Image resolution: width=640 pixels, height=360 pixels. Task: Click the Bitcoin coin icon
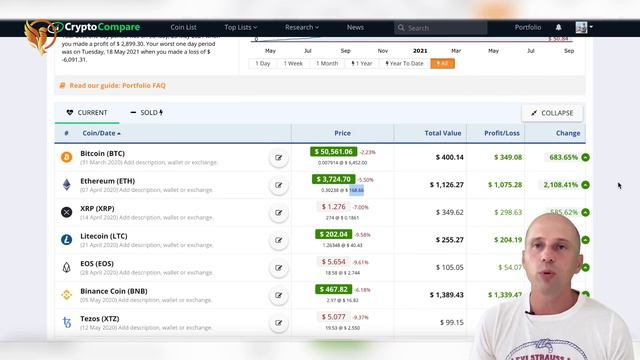point(67,157)
